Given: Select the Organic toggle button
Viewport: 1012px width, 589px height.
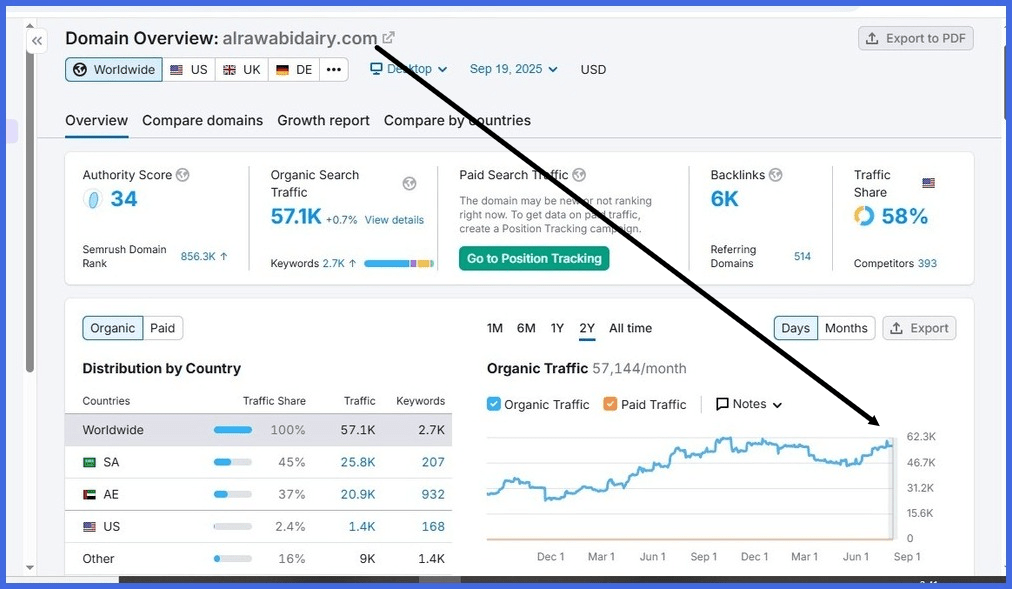Looking at the screenshot, I should click(x=112, y=328).
